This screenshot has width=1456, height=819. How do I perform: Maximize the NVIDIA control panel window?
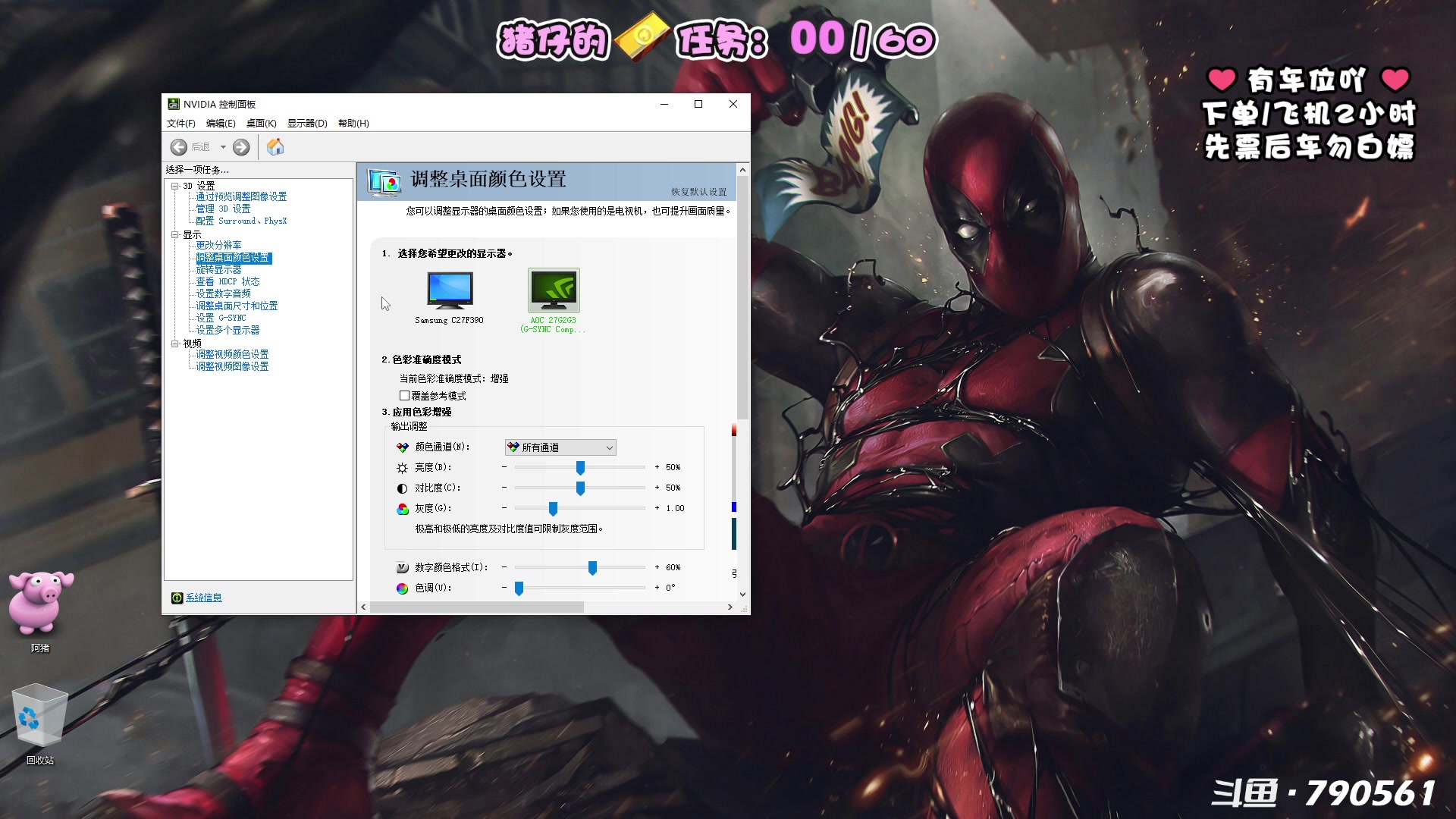698,104
